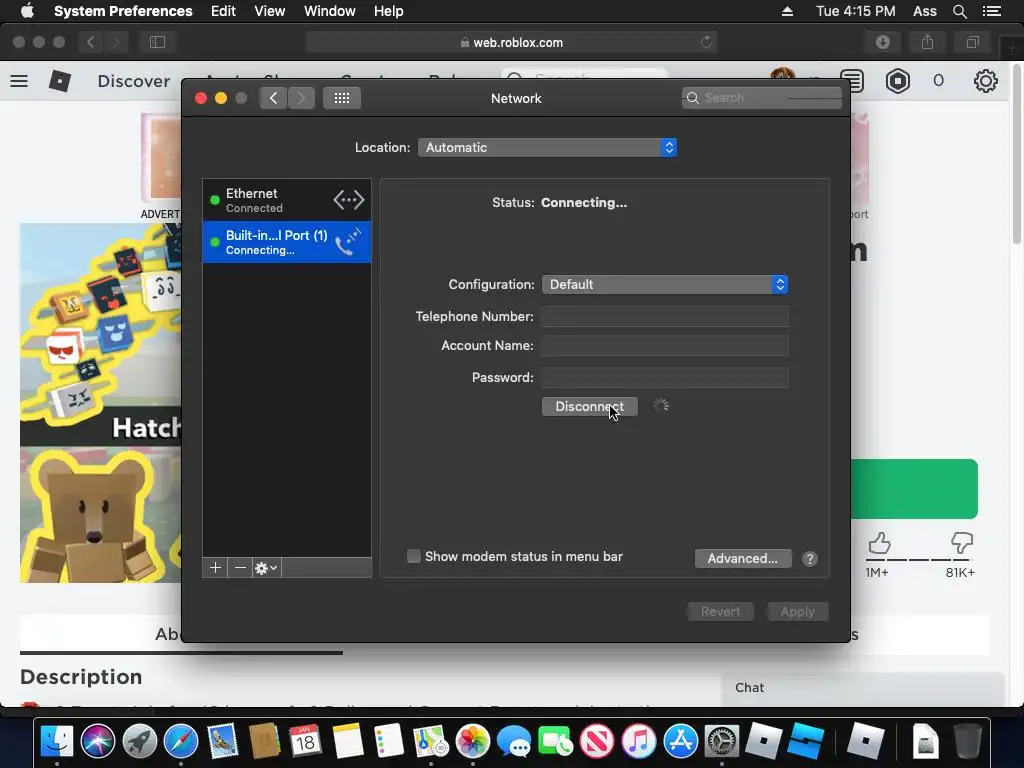Go back in System Preferences history
Image resolution: width=1024 pixels, height=768 pixels.
[x=274, y=98]
